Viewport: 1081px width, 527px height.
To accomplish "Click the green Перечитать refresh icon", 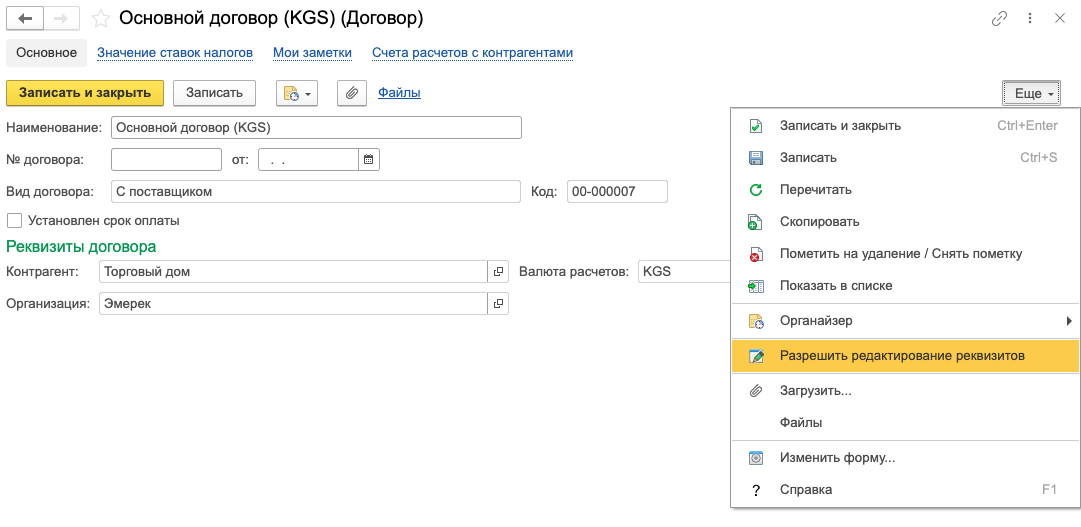I will click(756, 190).
